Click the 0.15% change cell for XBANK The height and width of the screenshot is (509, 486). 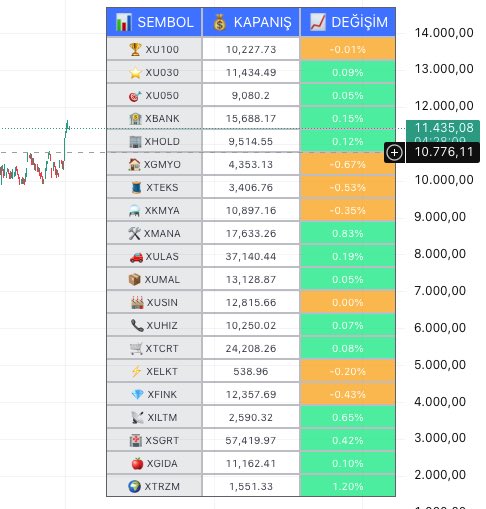click(348, 118)
